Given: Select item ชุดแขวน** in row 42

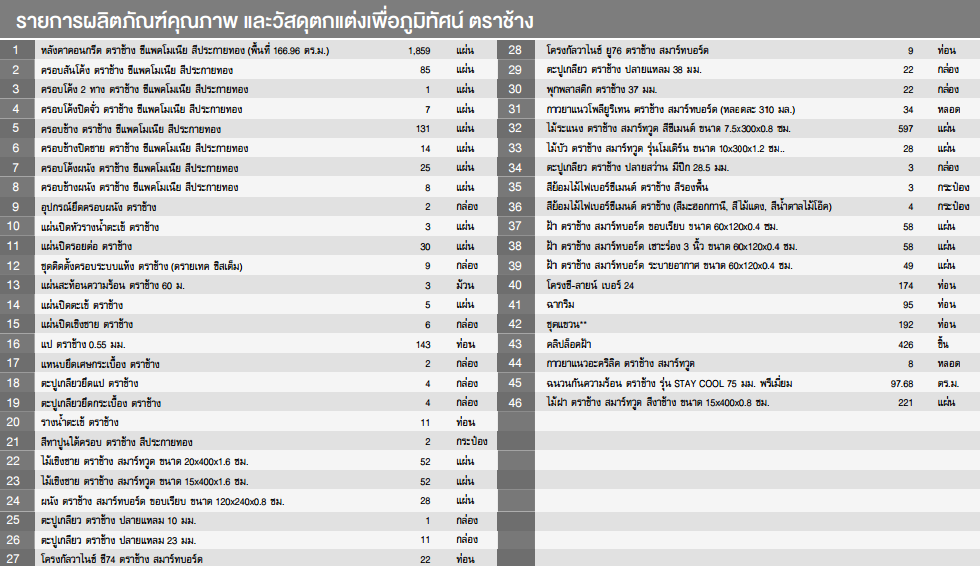Looking at the screenshot, I should pos(566,324).
